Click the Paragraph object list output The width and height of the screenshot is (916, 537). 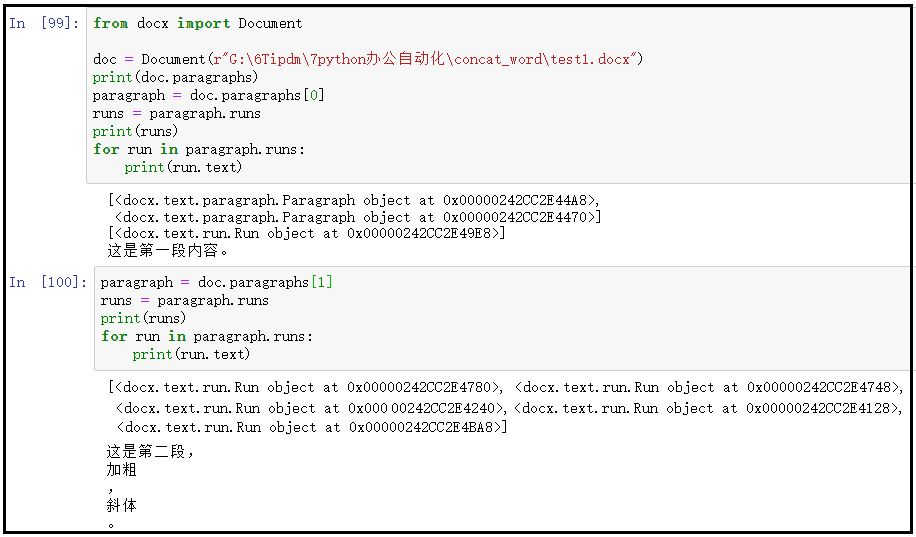click(355, 209)
